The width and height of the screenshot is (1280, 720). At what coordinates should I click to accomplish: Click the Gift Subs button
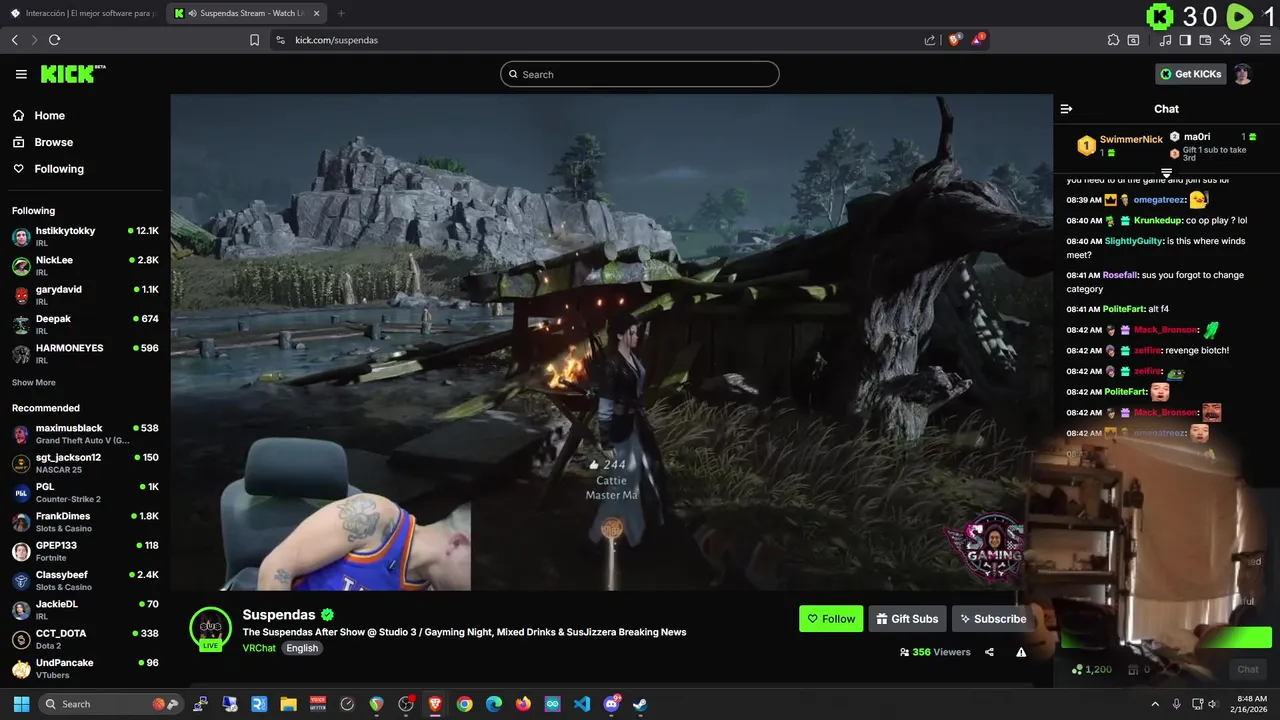pos(907,619)
